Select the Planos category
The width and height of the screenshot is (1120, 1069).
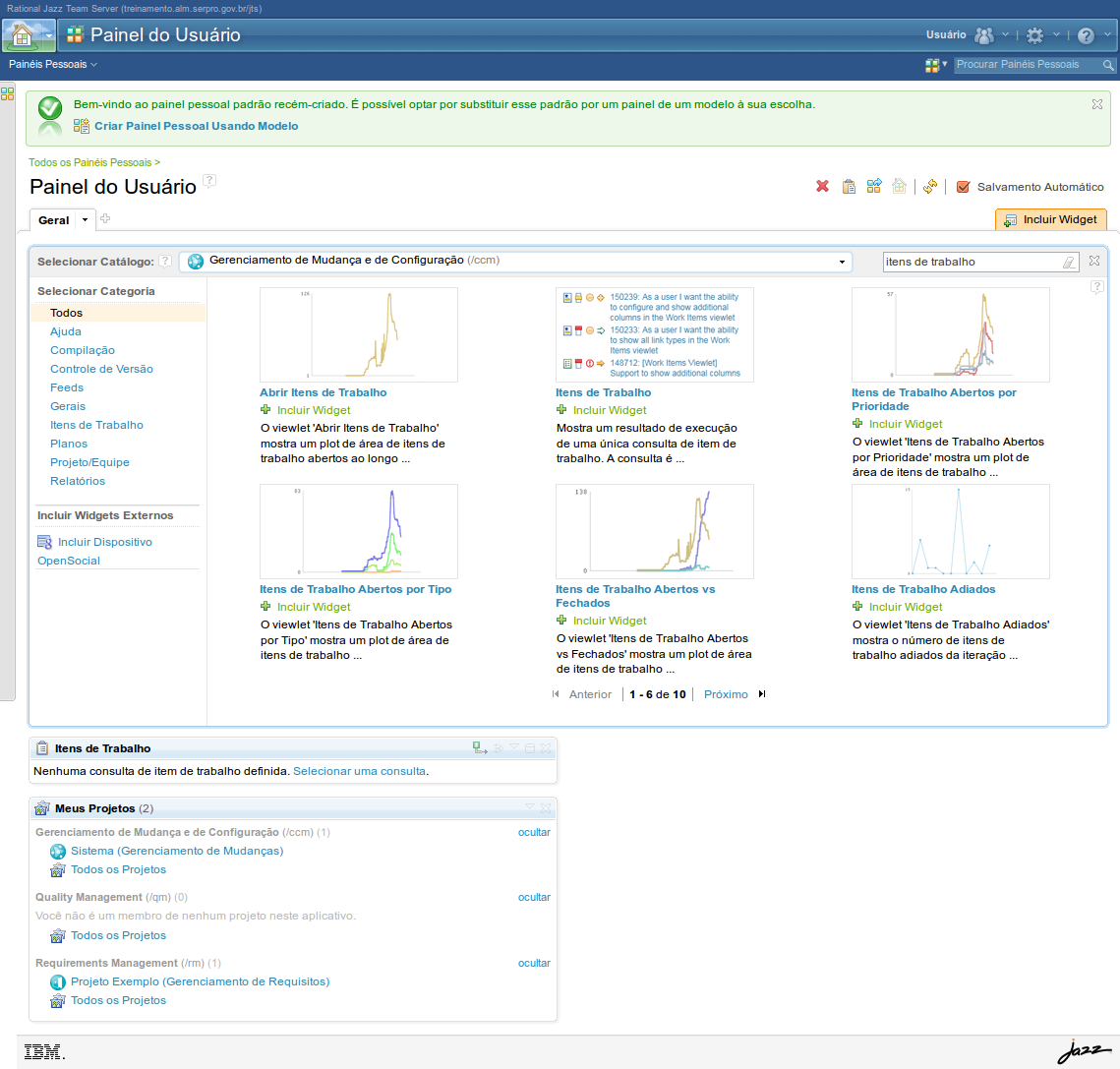point(69,443)
